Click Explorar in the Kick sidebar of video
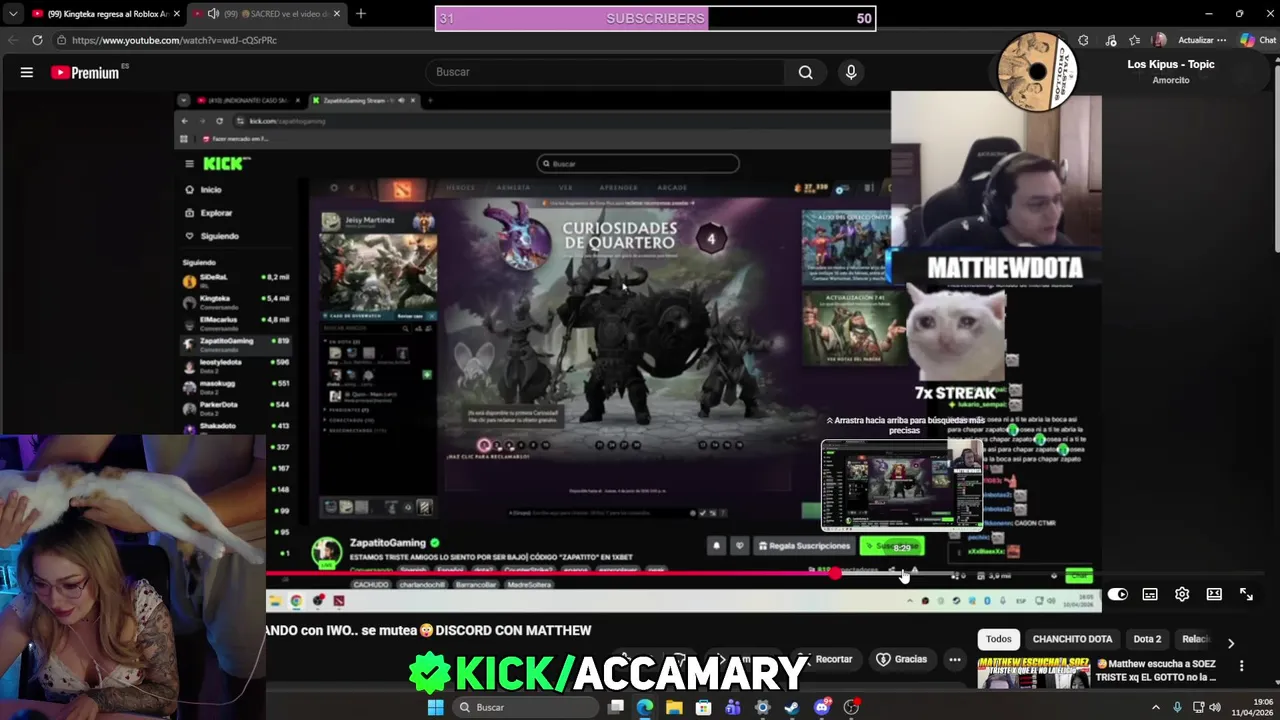The width and height of the screenshot is (1280, 720). [216, 213]
